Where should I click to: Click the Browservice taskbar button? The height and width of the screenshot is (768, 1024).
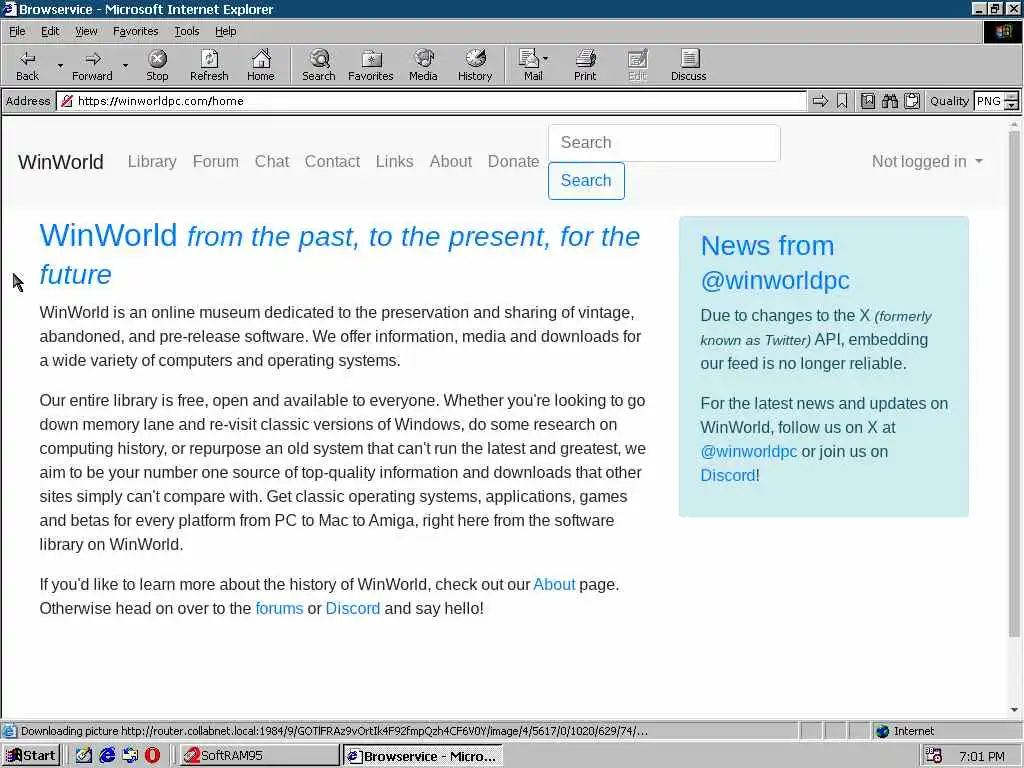[x=423, y=756]
